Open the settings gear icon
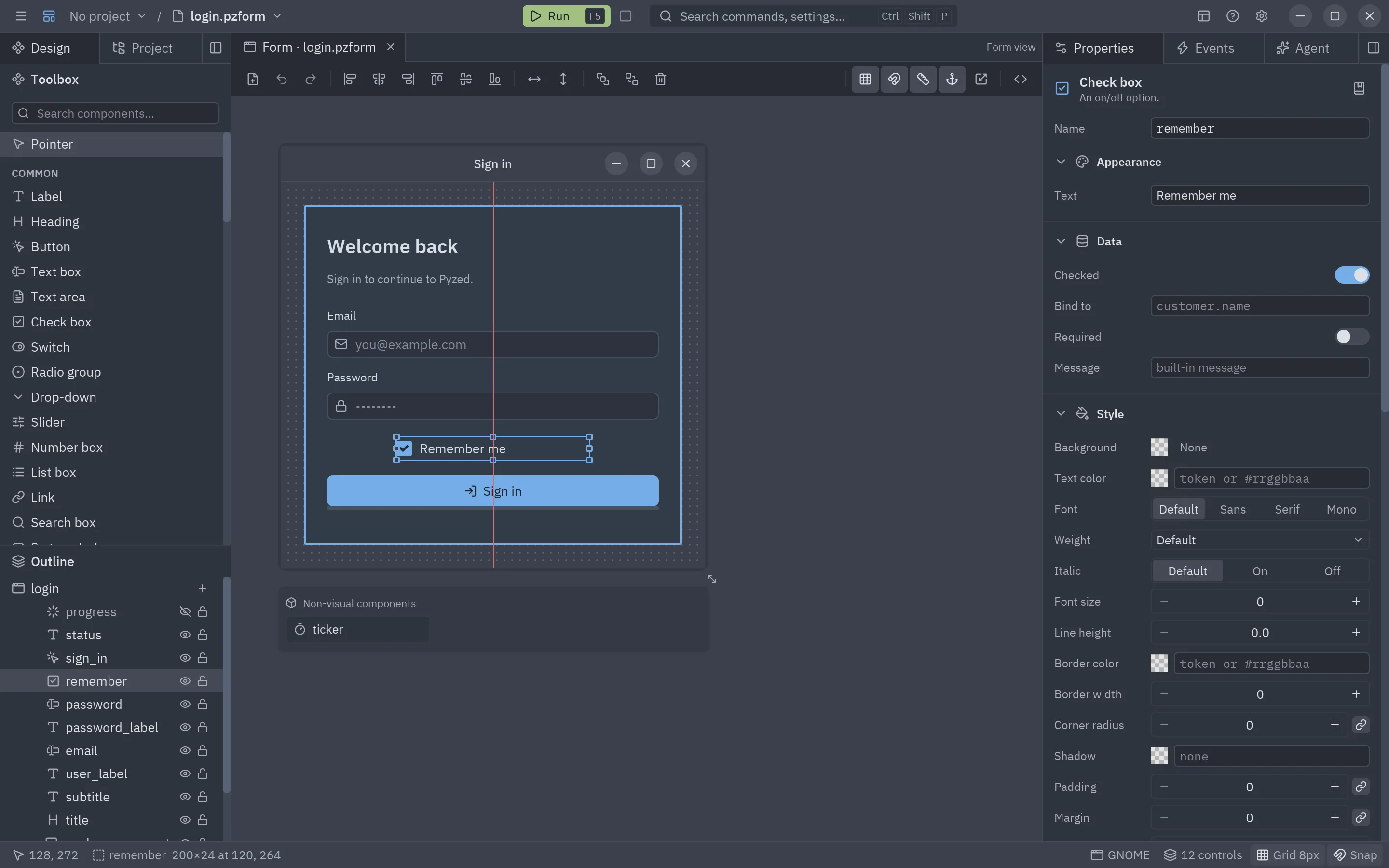This screenshot has height=868, width=1389. pyautogui.click(x=1261, y=16)
